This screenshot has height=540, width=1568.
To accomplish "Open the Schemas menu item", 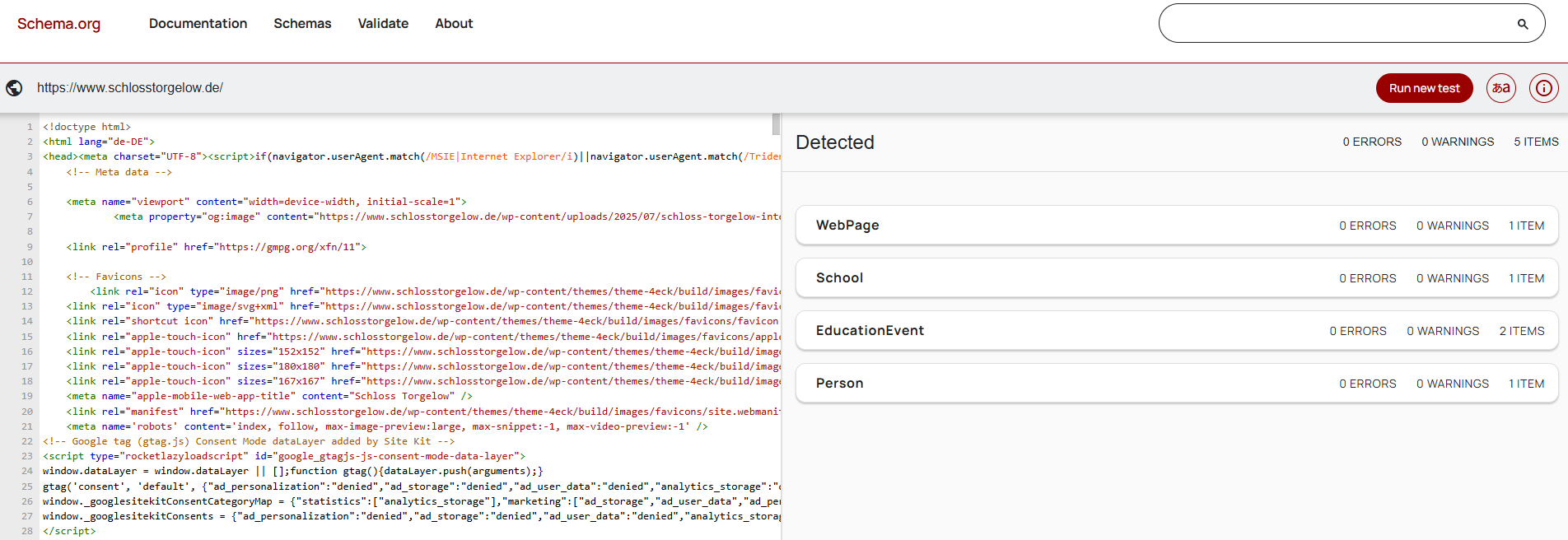I will click(x=302, y=24).
